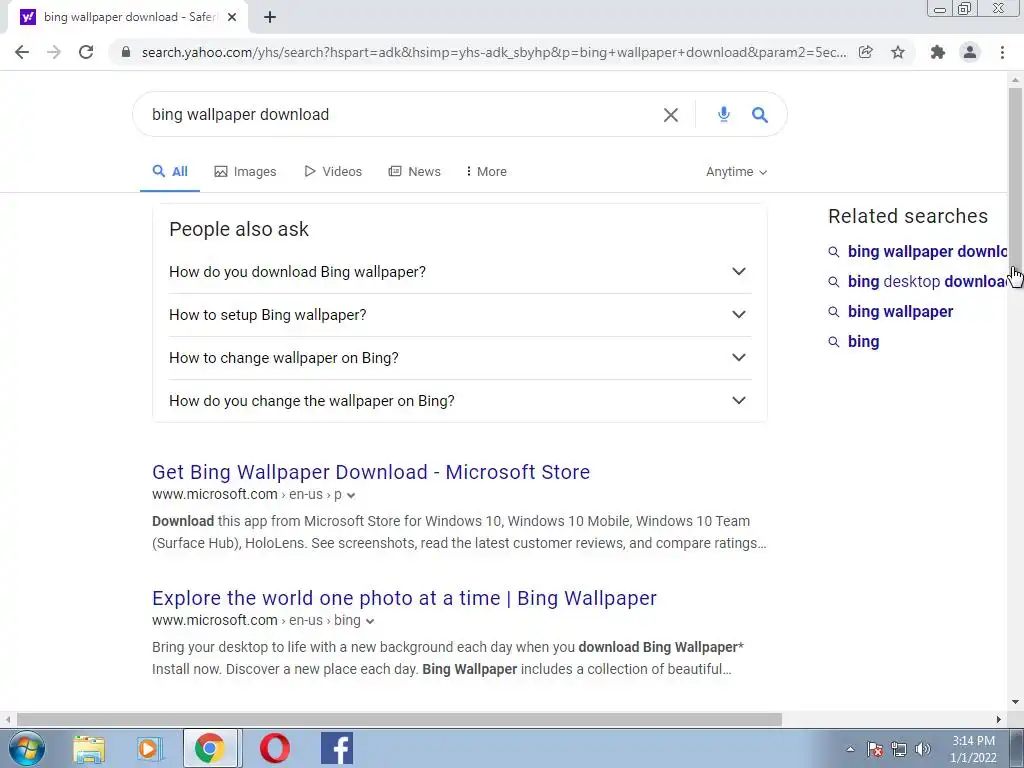This screenshot has width=1024, height=768.
Task: Open the More search options menu
Action: [x=487, y=172]
